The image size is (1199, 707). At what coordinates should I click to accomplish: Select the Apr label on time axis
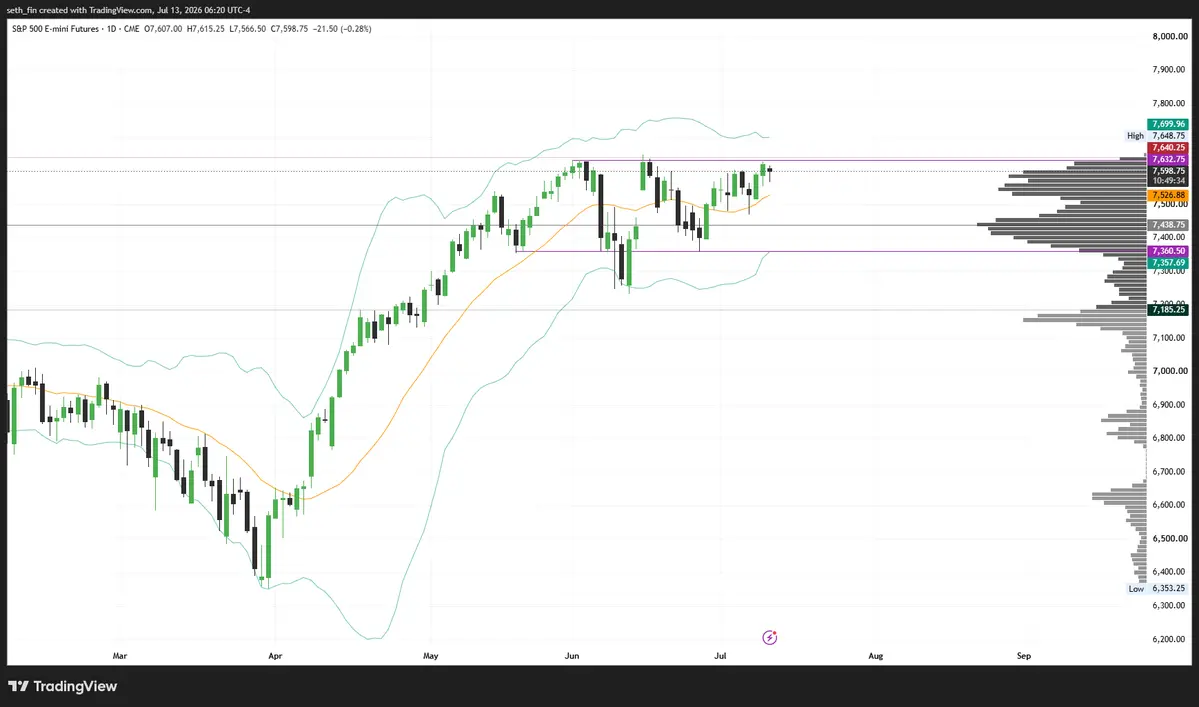tap(275, 656)
